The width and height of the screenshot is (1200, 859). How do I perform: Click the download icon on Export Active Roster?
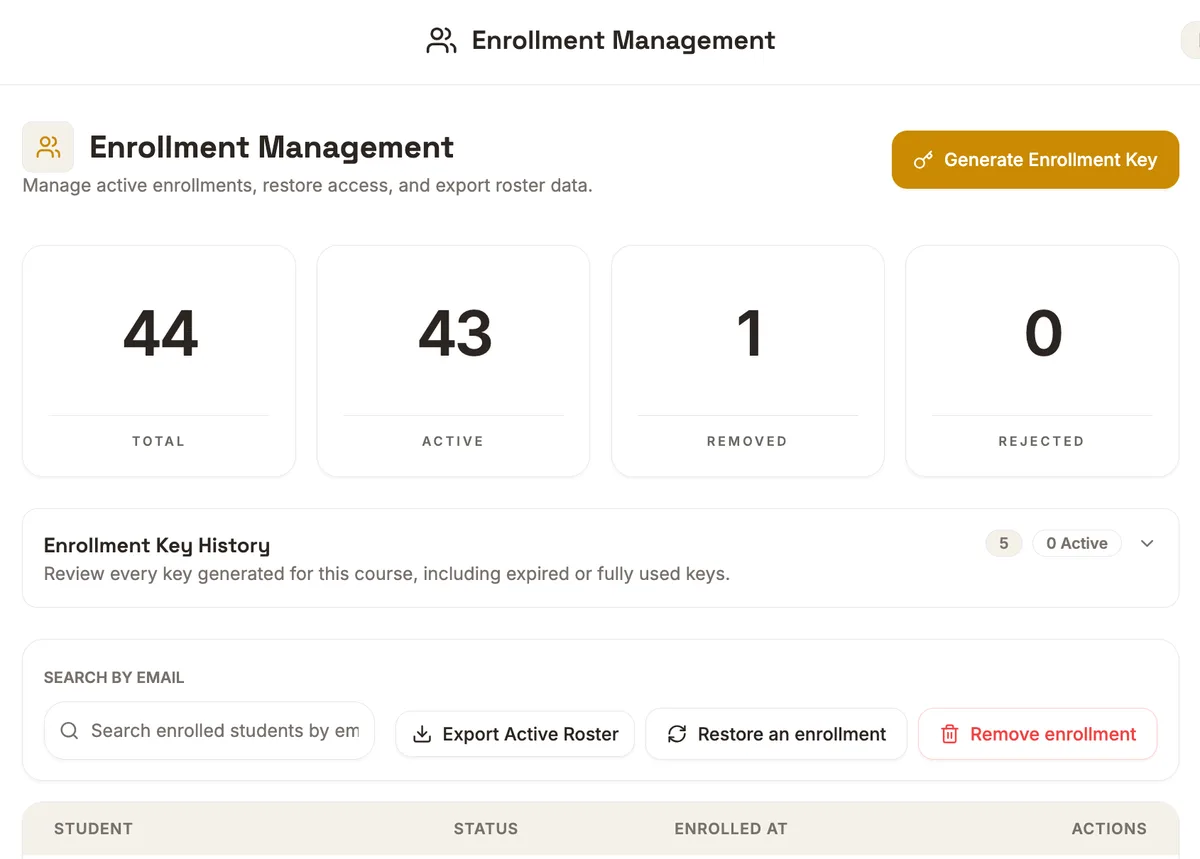point(422,734)
